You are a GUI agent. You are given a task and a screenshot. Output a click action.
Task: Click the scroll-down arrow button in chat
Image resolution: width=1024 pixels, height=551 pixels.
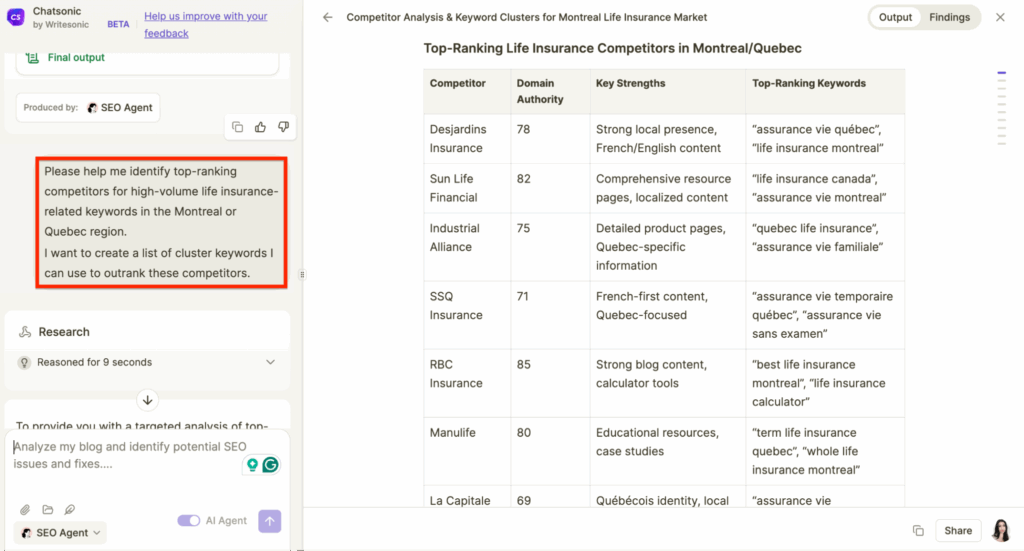148,400
